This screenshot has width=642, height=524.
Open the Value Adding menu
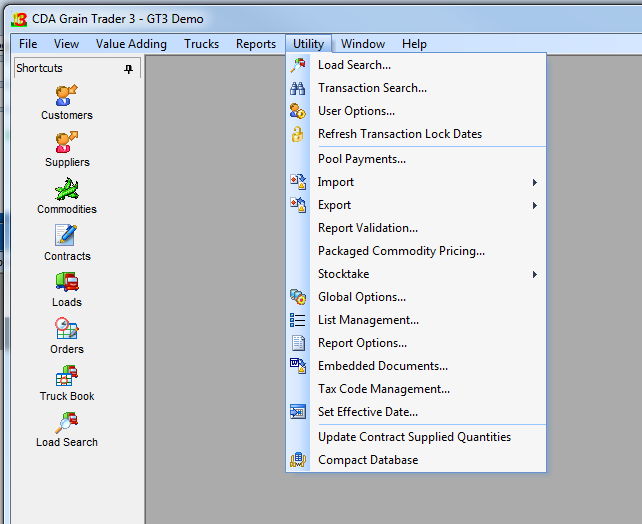tap(131, 44)
